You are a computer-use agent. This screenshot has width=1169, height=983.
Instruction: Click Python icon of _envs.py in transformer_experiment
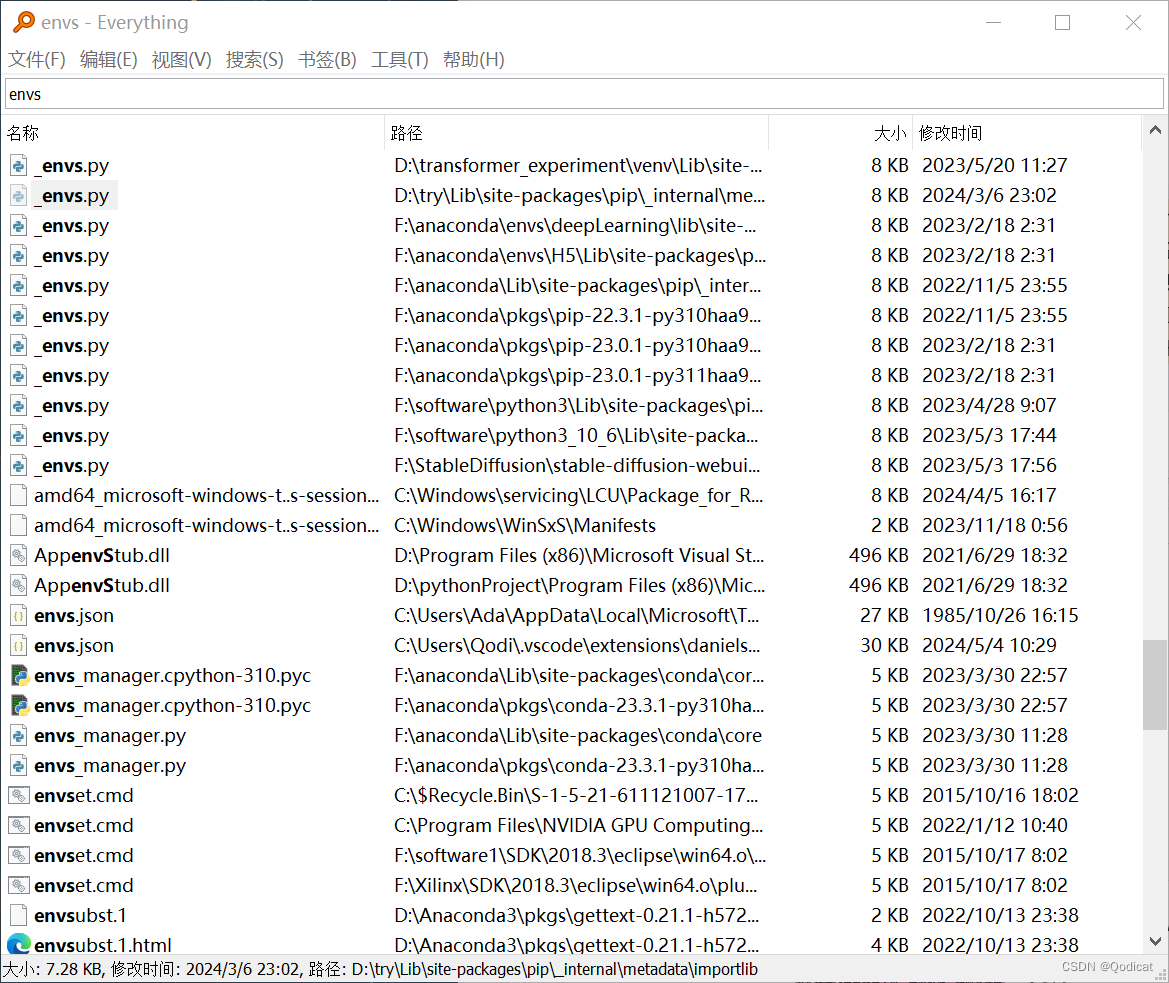click(19, 165)
